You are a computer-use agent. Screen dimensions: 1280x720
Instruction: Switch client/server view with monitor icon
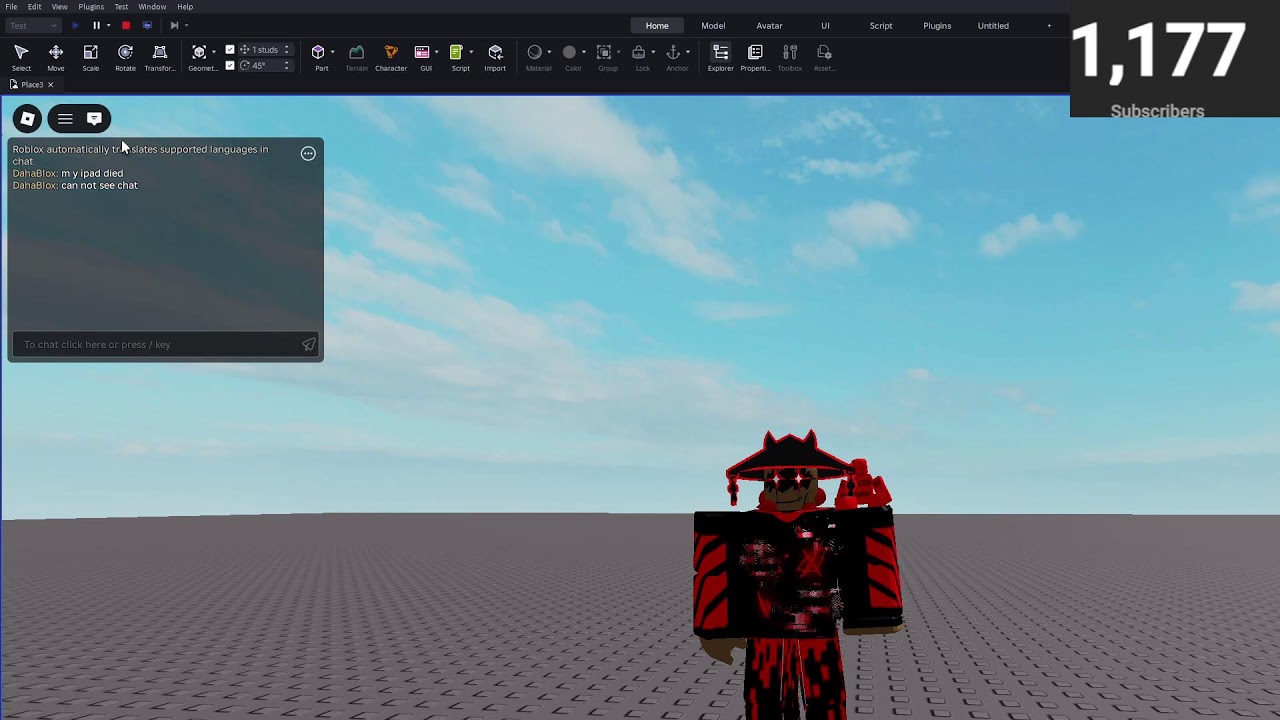147,25
